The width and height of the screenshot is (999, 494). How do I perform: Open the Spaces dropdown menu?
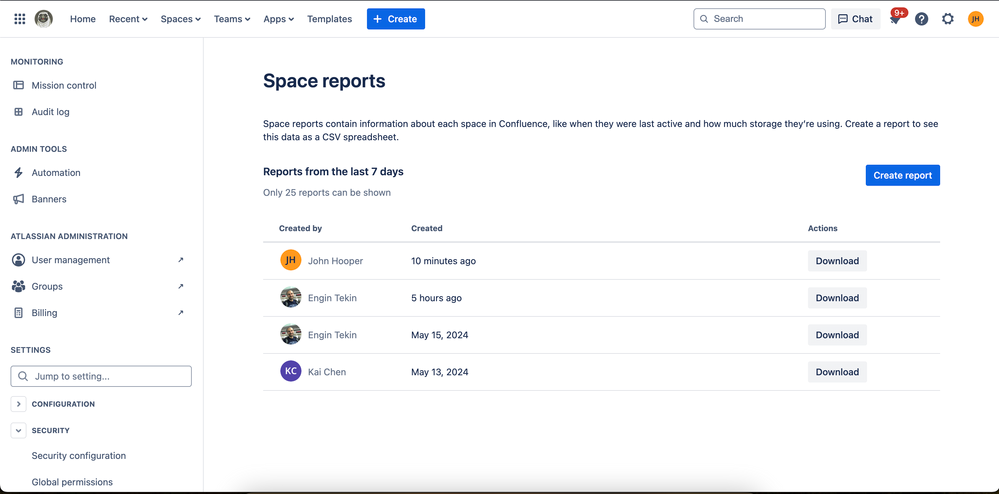click(x=180, y=19)
